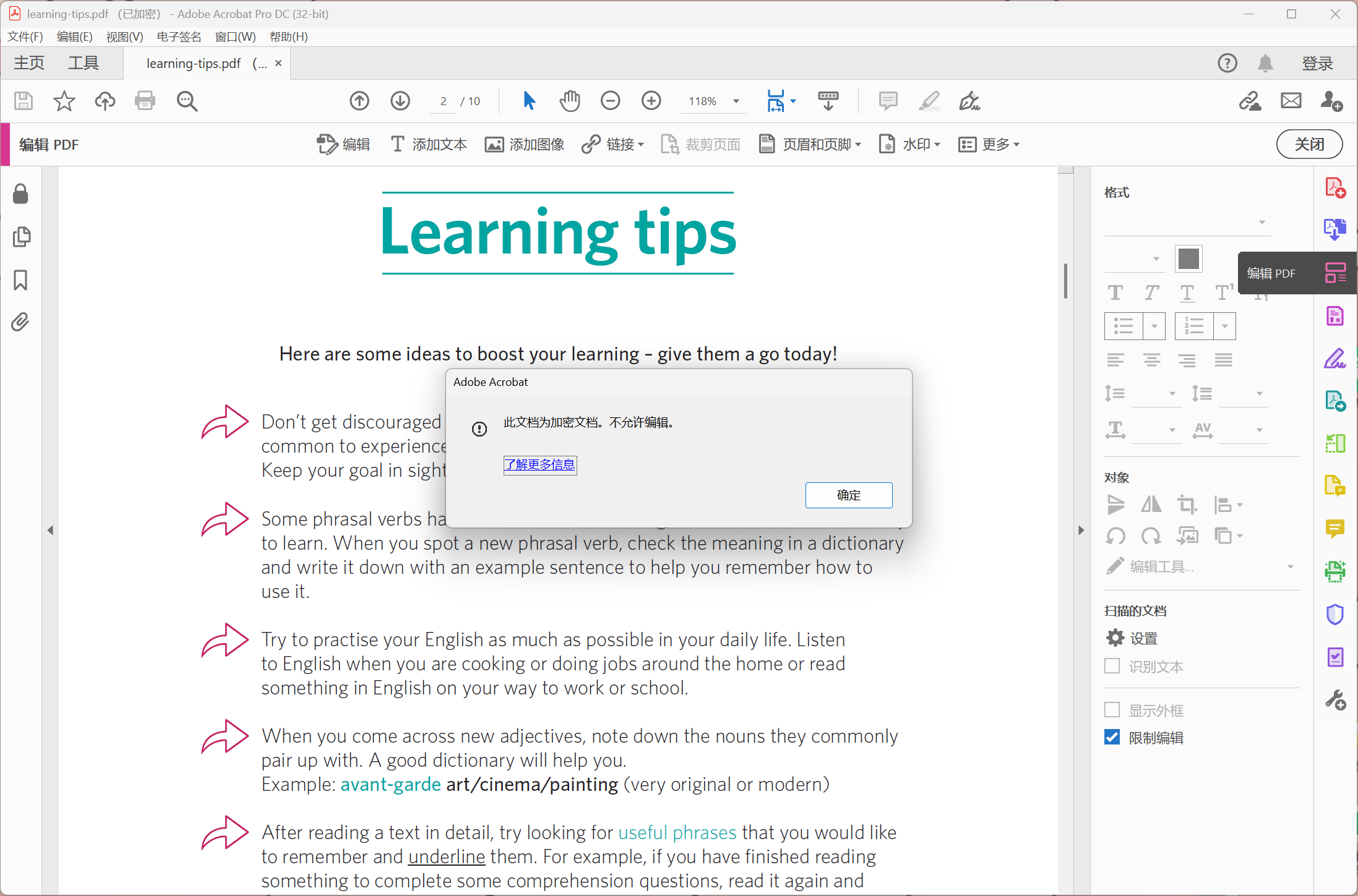Click the print icon in toolbar
The width and height of the screenshot is (1358, 896).
145,101
